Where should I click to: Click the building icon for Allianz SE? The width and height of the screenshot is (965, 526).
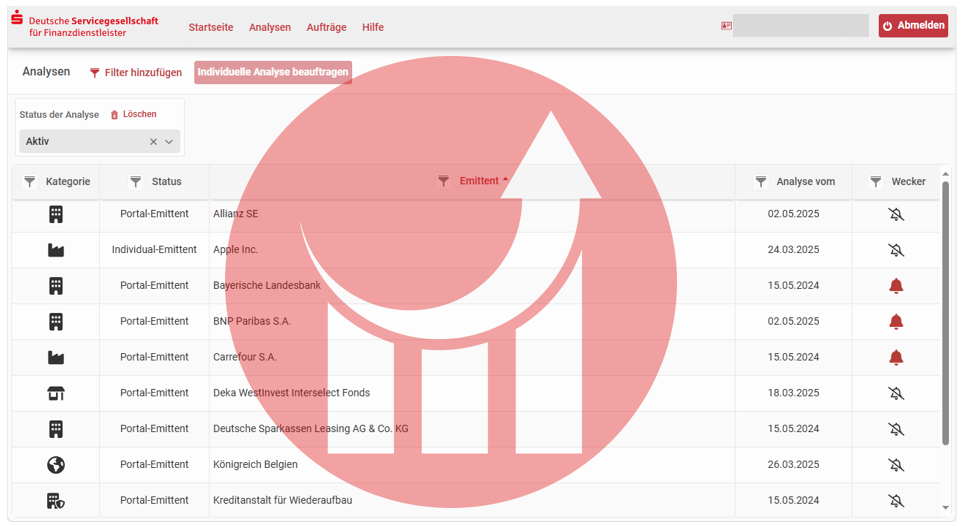click(56, 214)
